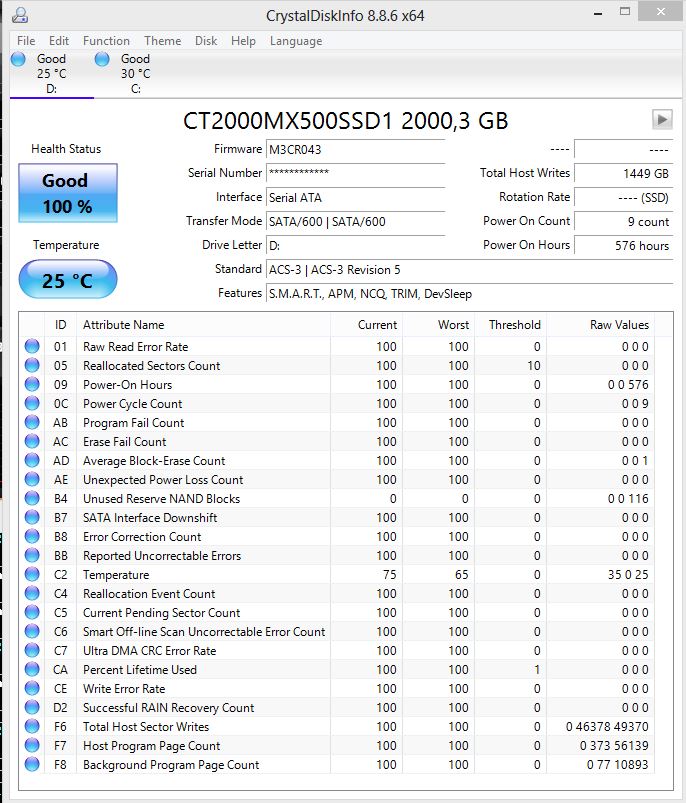Click the Transfer Mode SATA/600 field
Viewport: 686px width, 803px height.
355,221
